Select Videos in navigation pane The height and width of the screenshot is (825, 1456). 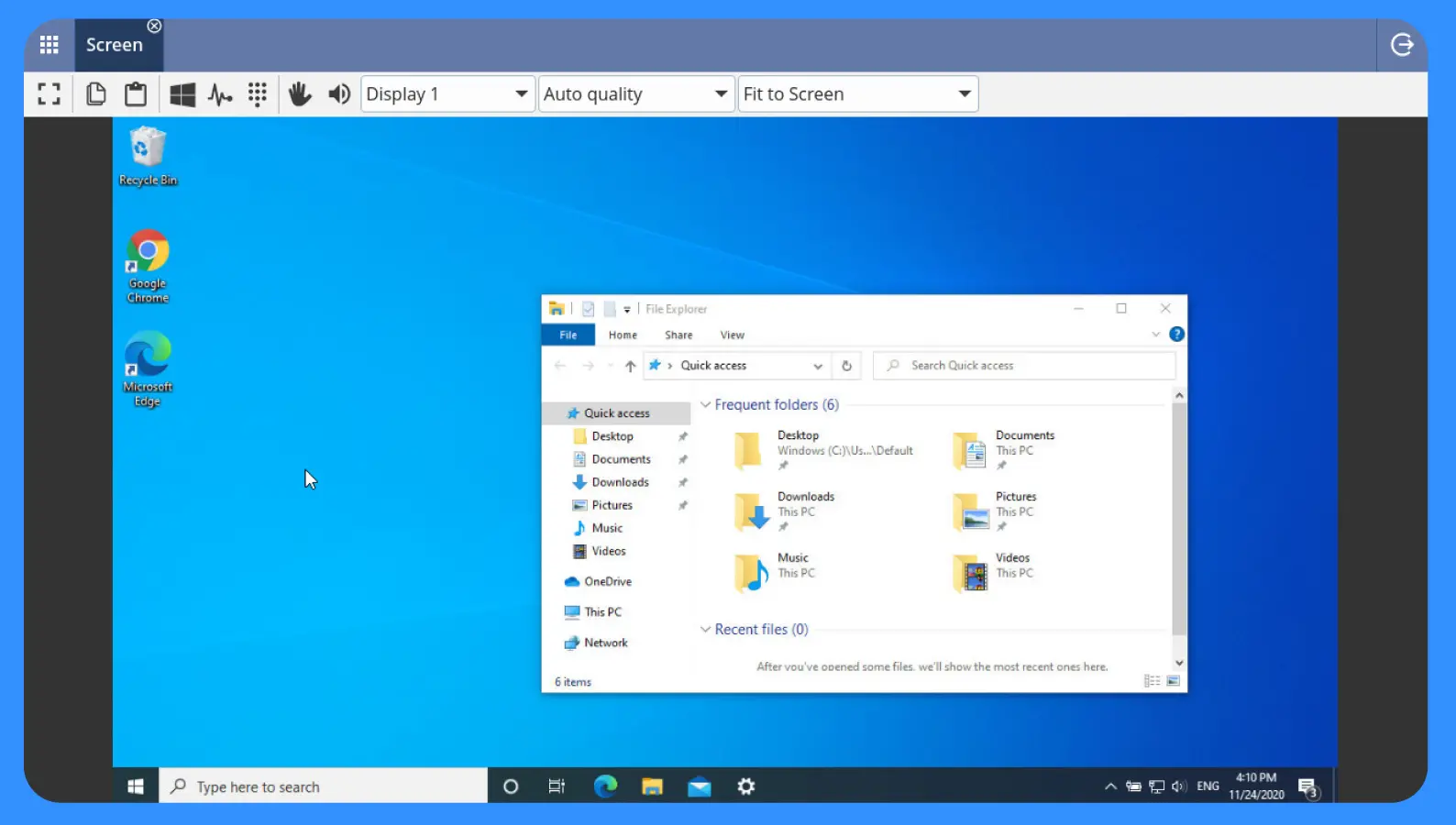[608, 551]
